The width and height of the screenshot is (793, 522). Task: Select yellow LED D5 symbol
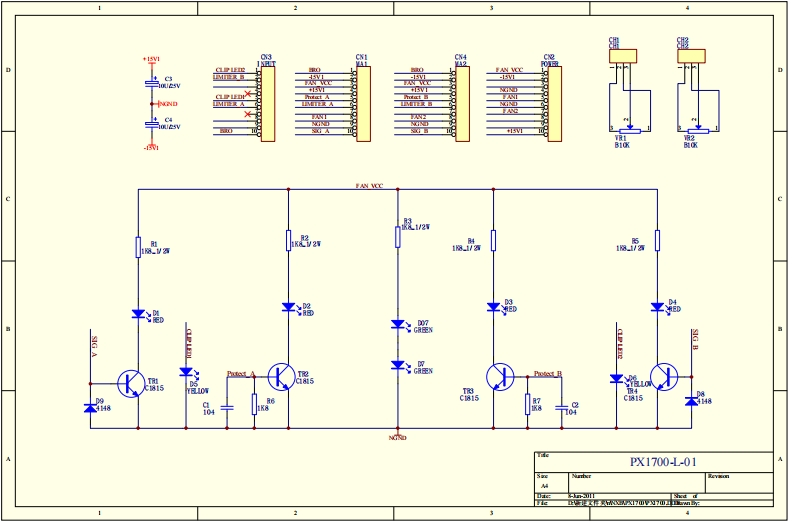tap(185, 372)
